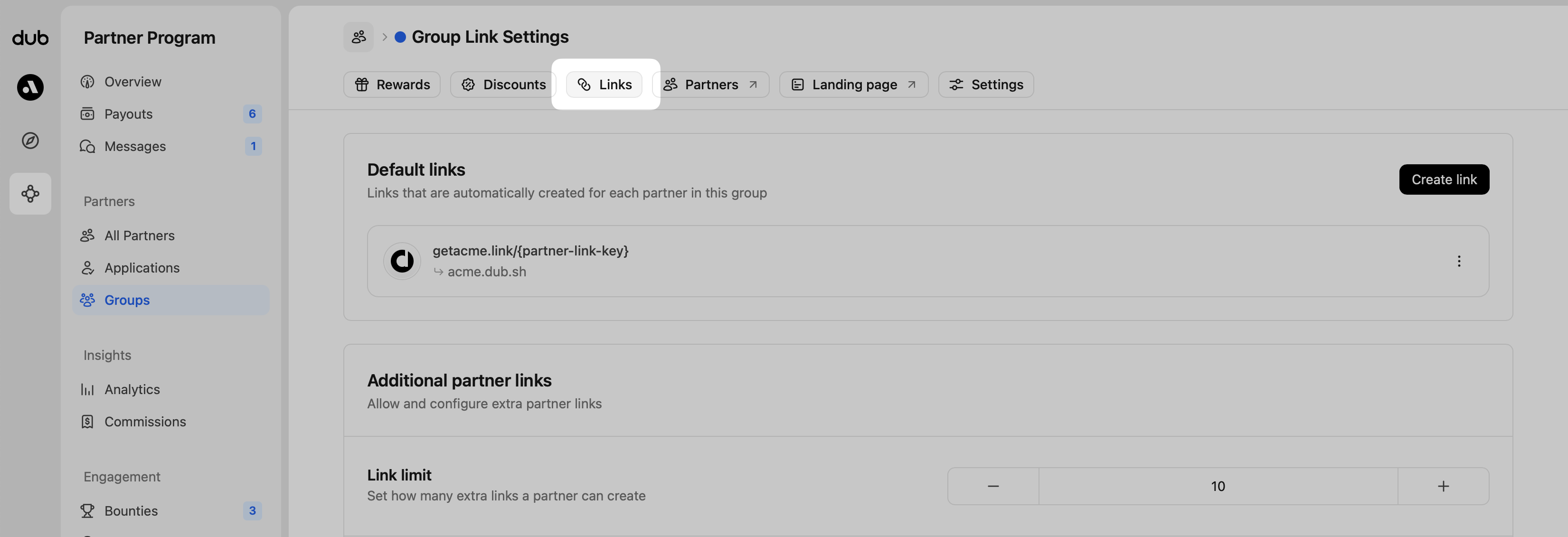
Task: Open the Landing page tab
Action: coord(853,85)
